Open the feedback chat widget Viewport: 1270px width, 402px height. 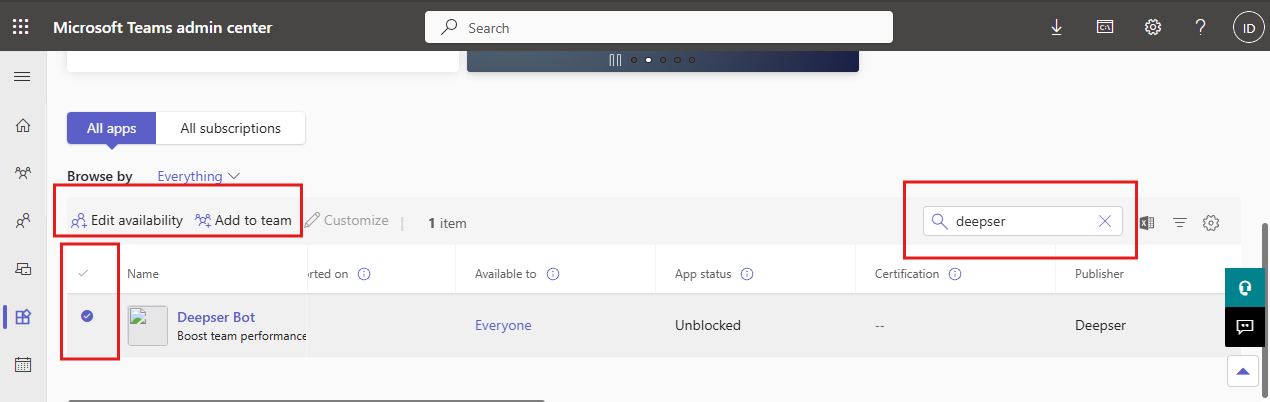click(x=1245, y=327)
